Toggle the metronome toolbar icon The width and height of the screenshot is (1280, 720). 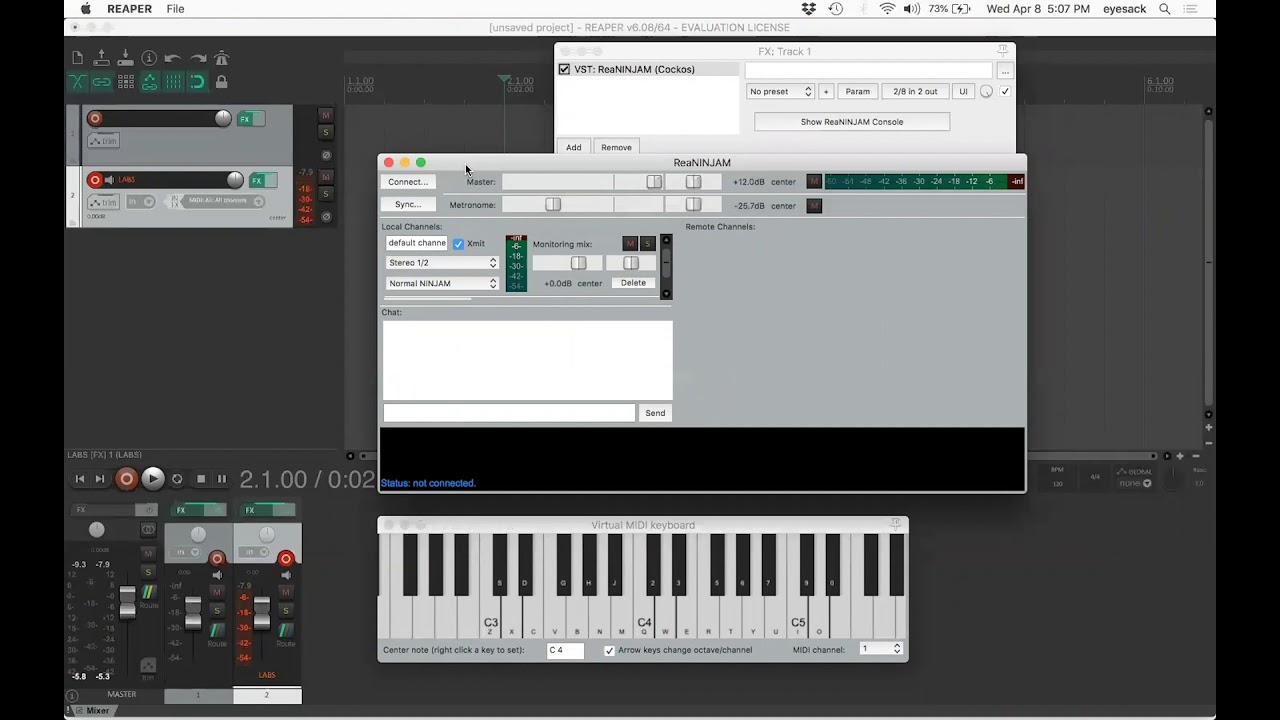click(x=222, y=58)
